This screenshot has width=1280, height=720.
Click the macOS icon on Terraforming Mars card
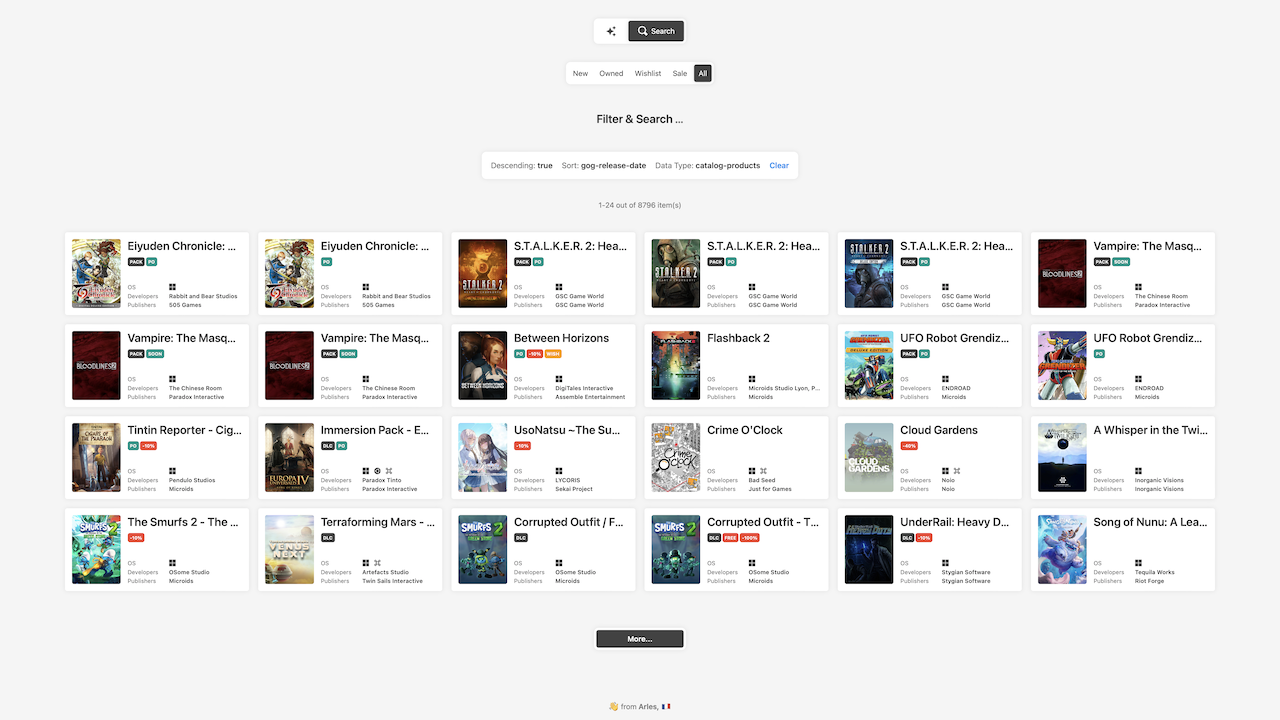click(x=377, y=564)
